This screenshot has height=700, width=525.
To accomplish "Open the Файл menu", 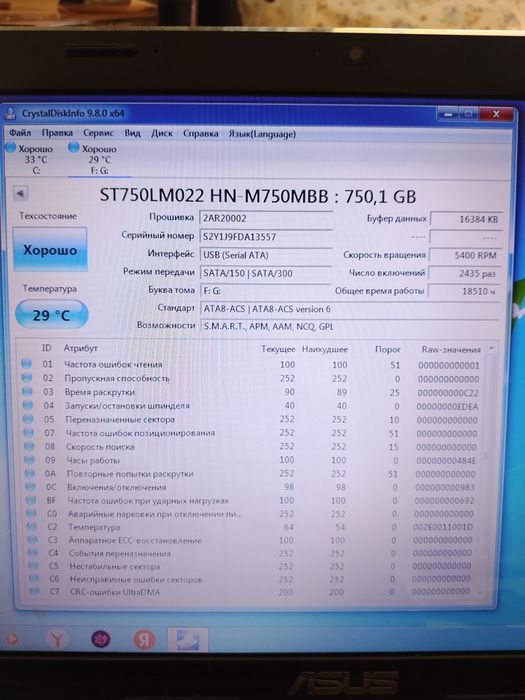I will tap(20, 133).
